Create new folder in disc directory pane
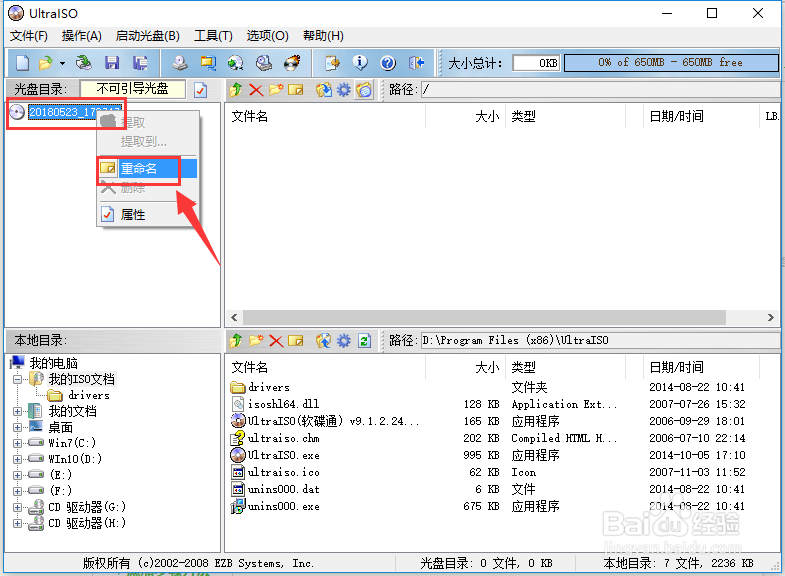This screenshot has height=576, width=785. [x=276, y=90]
